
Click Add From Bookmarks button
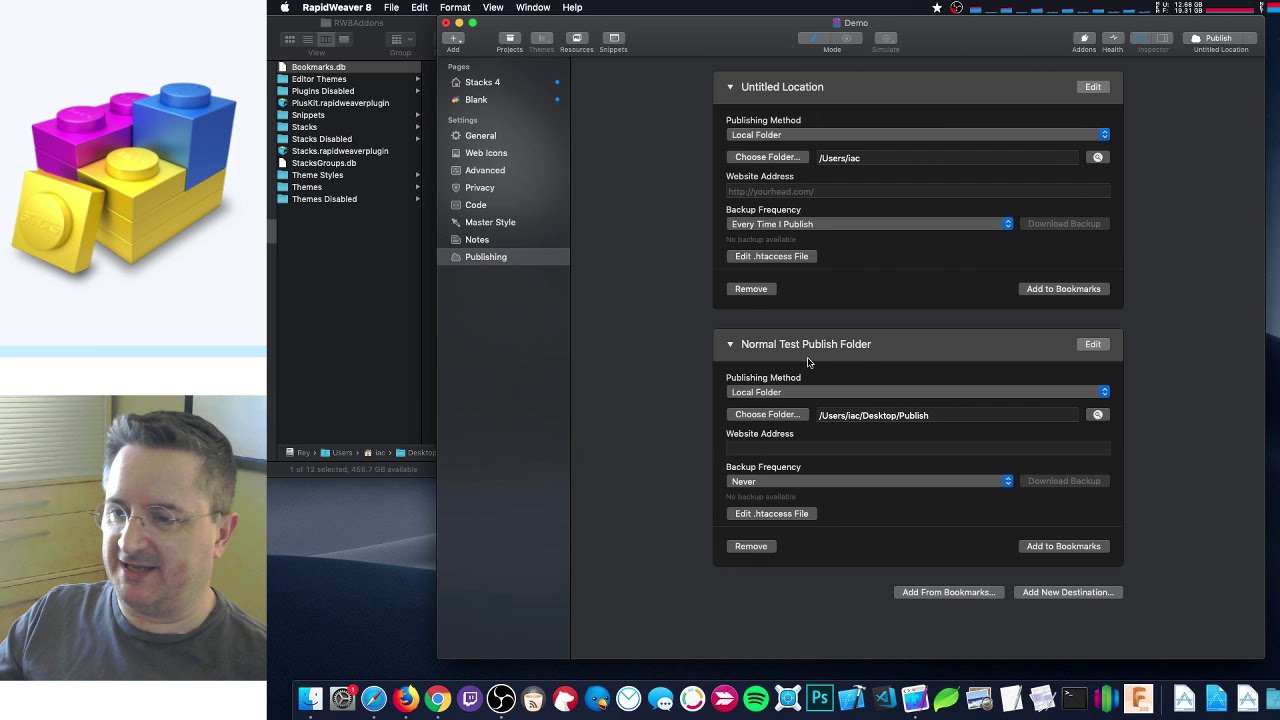click(x=949, y=592)
